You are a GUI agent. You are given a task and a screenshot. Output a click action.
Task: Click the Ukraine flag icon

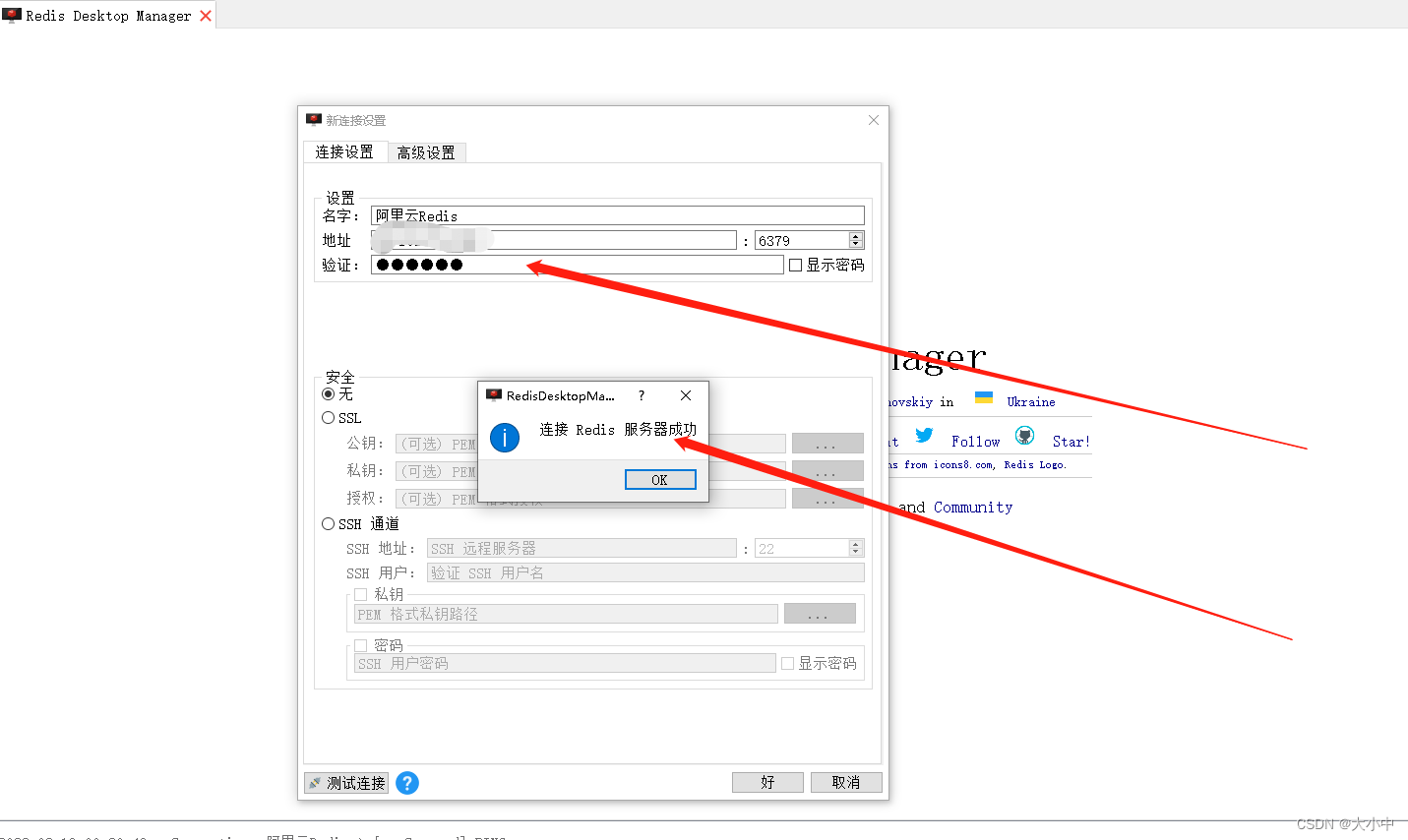click(984, 397)
